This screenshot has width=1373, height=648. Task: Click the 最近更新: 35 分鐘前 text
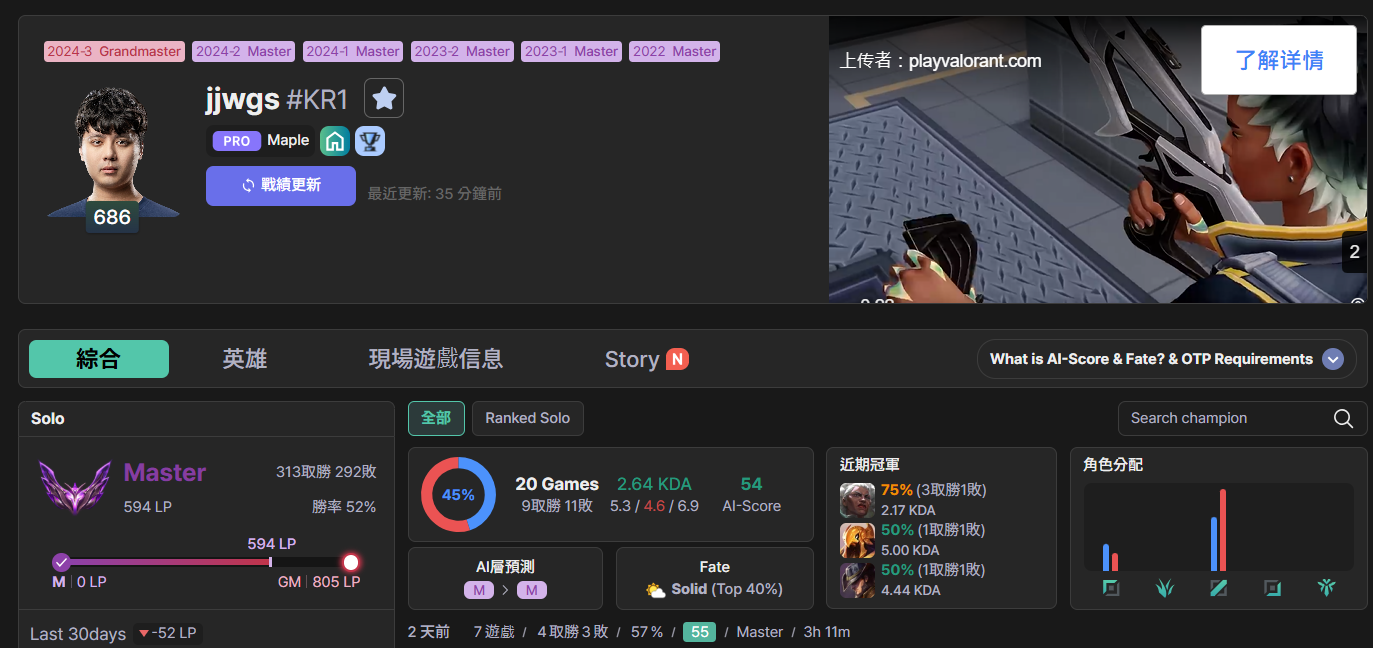pyautogui.click(x=435, y=194)
